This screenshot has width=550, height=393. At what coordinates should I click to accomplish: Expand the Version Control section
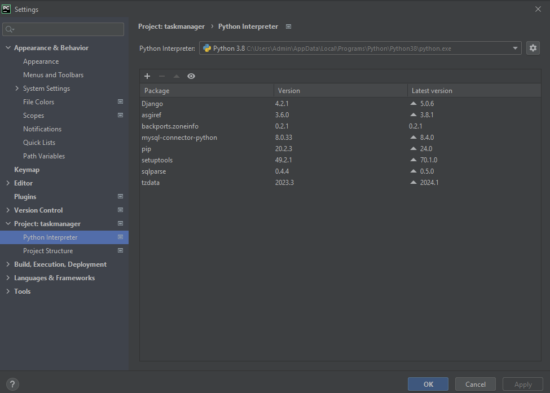tap(8, 210)
